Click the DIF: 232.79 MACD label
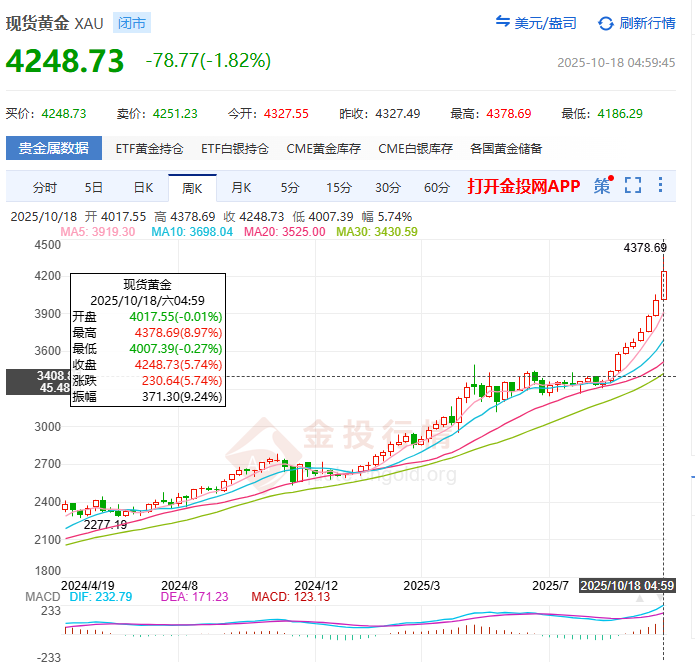The width and height of the screenshot is (695, 662). [x=101, y=597]
